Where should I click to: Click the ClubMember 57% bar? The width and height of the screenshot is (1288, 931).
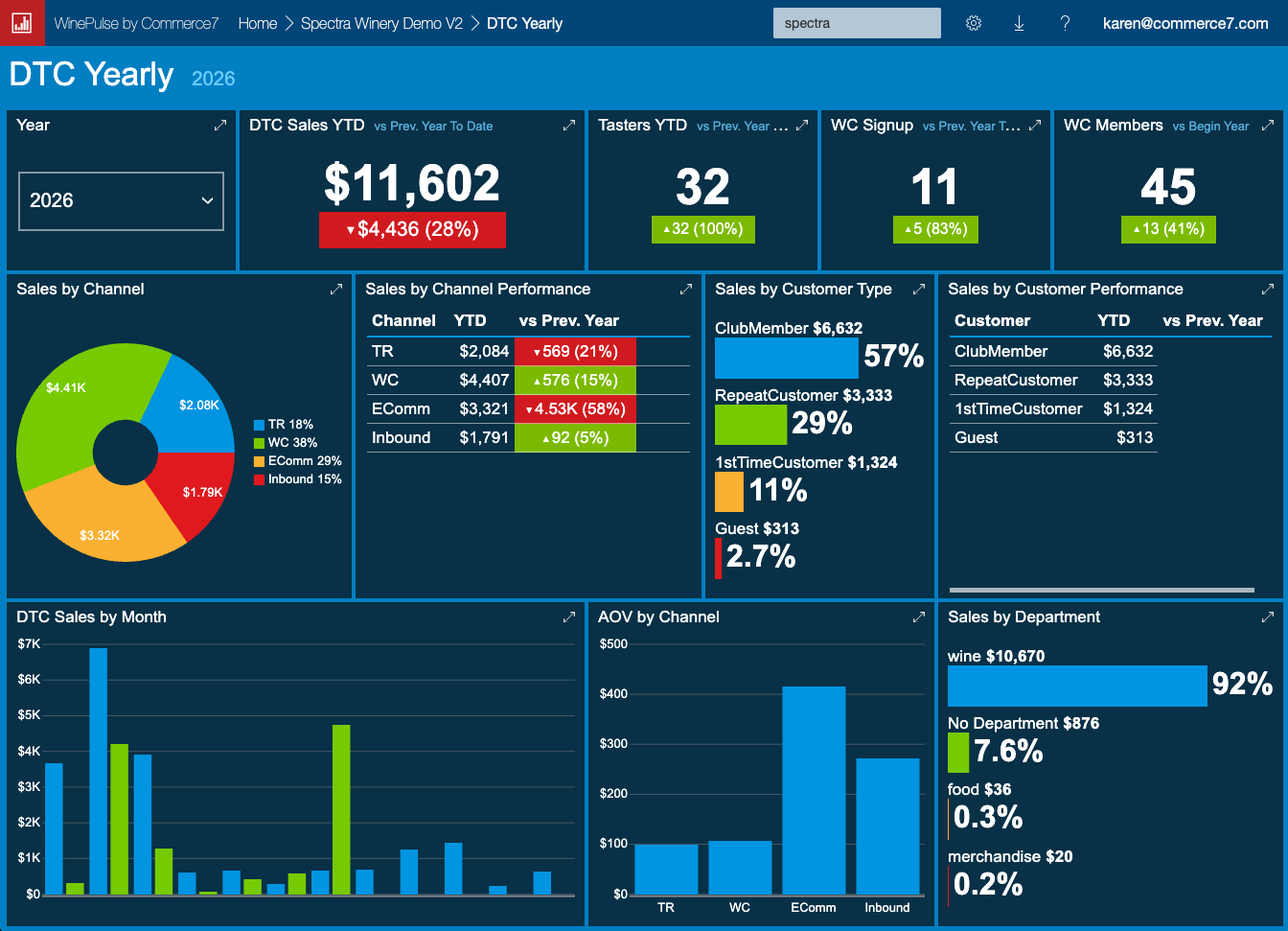[786, 359]
